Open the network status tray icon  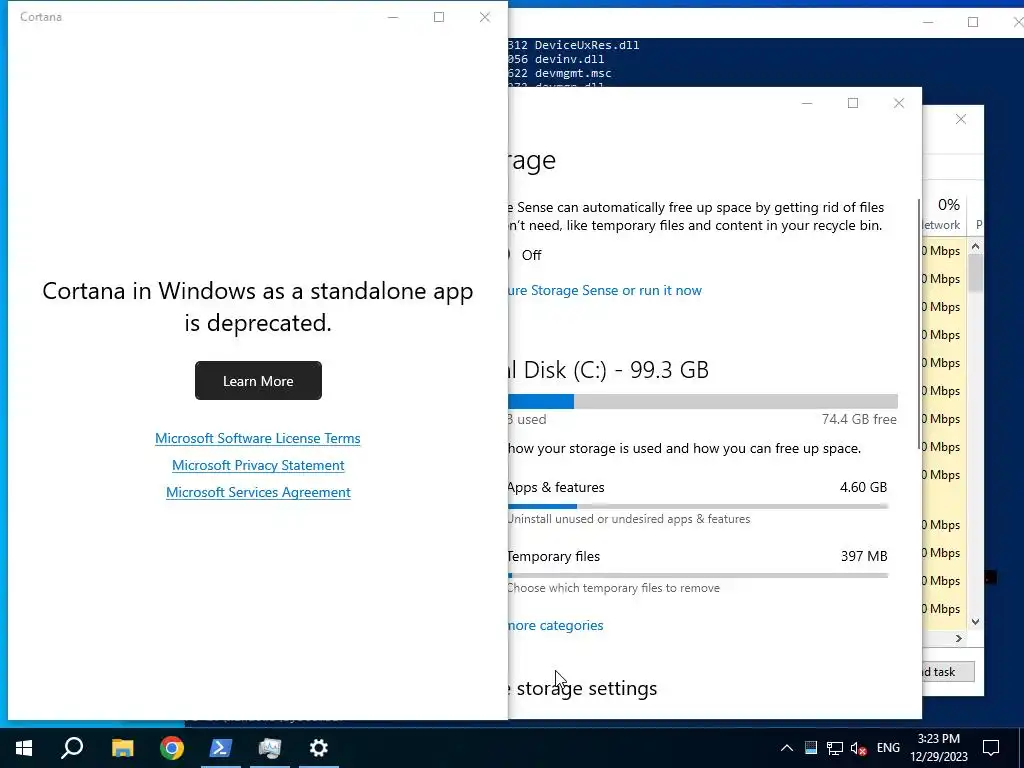835,748
